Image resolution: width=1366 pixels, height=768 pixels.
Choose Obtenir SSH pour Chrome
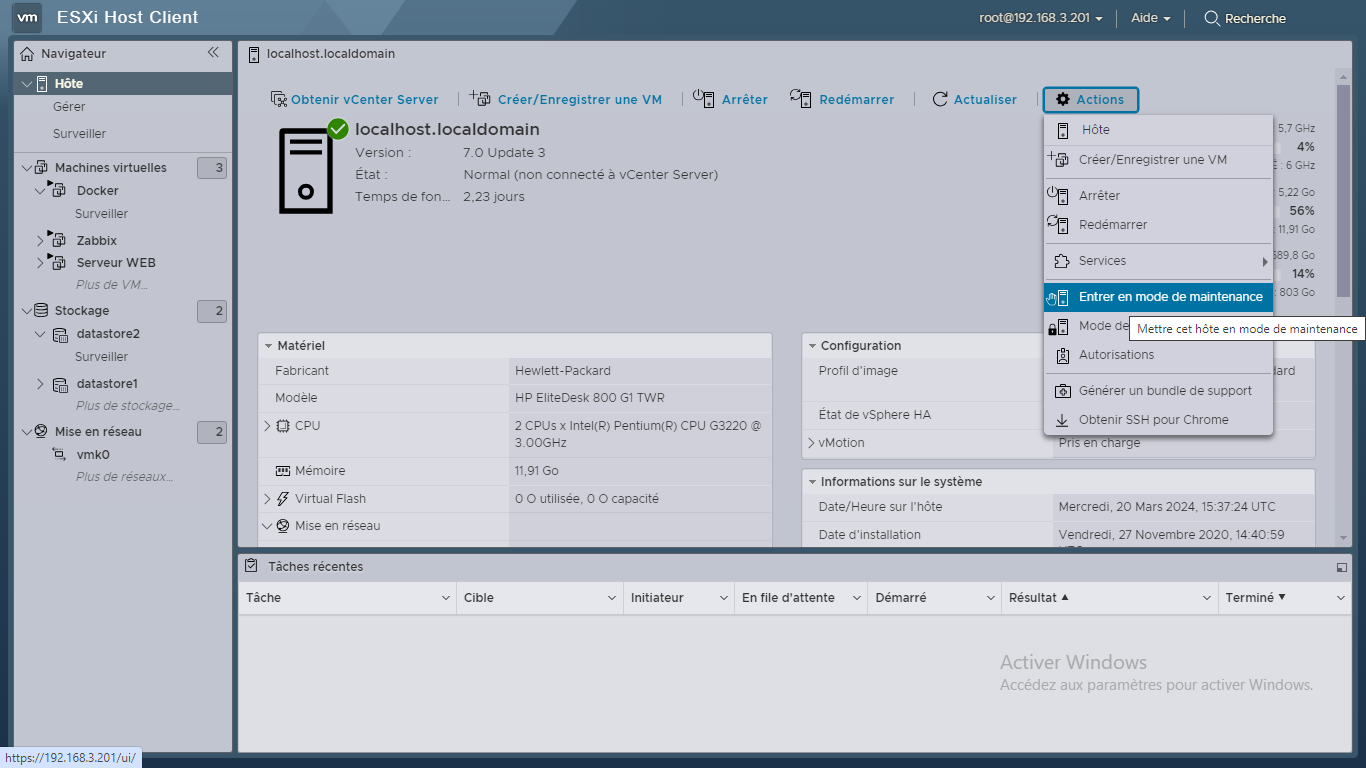point(1158,420)
